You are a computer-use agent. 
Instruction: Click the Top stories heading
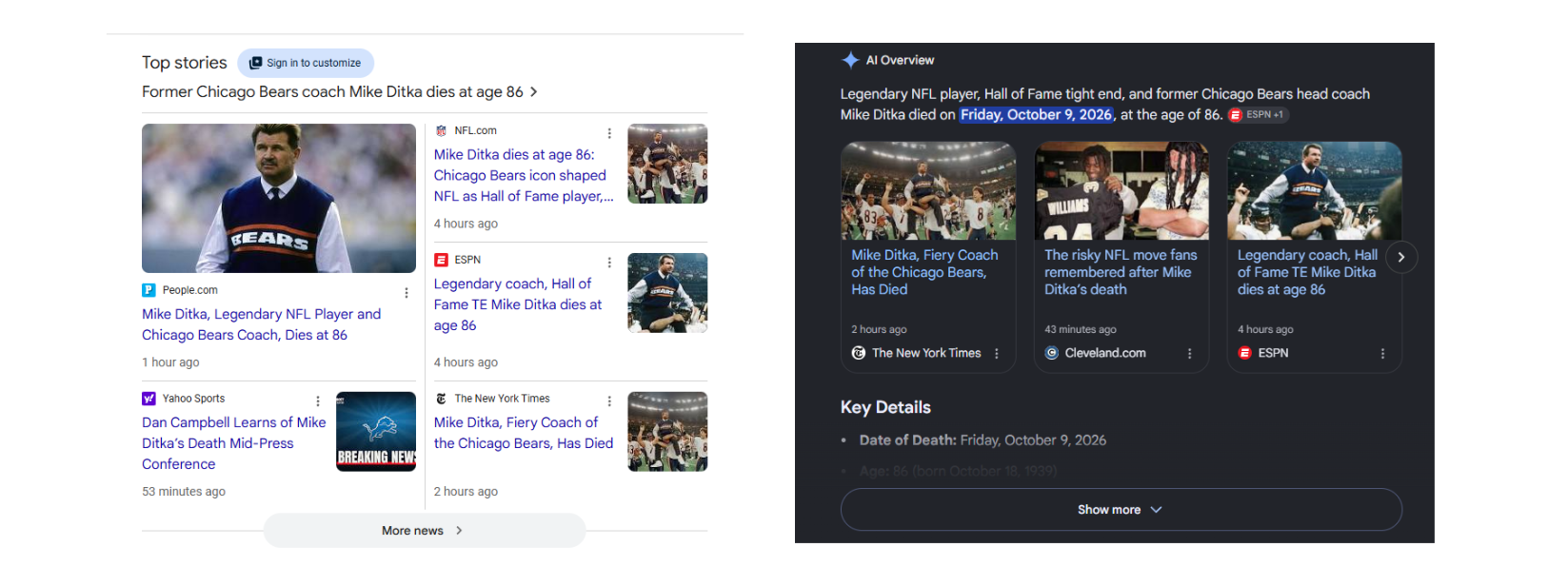185,63
